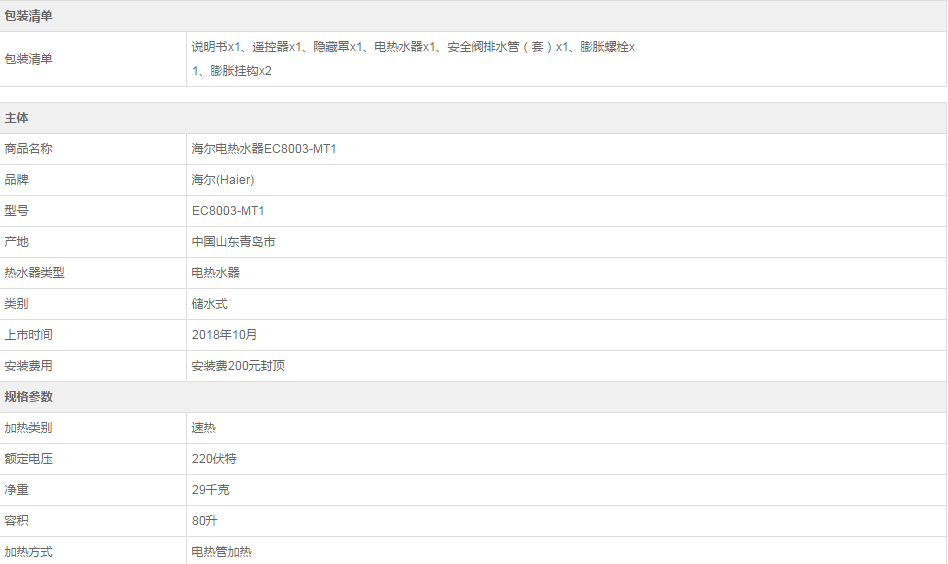Select the 加热类别 label

pos(28,428)
